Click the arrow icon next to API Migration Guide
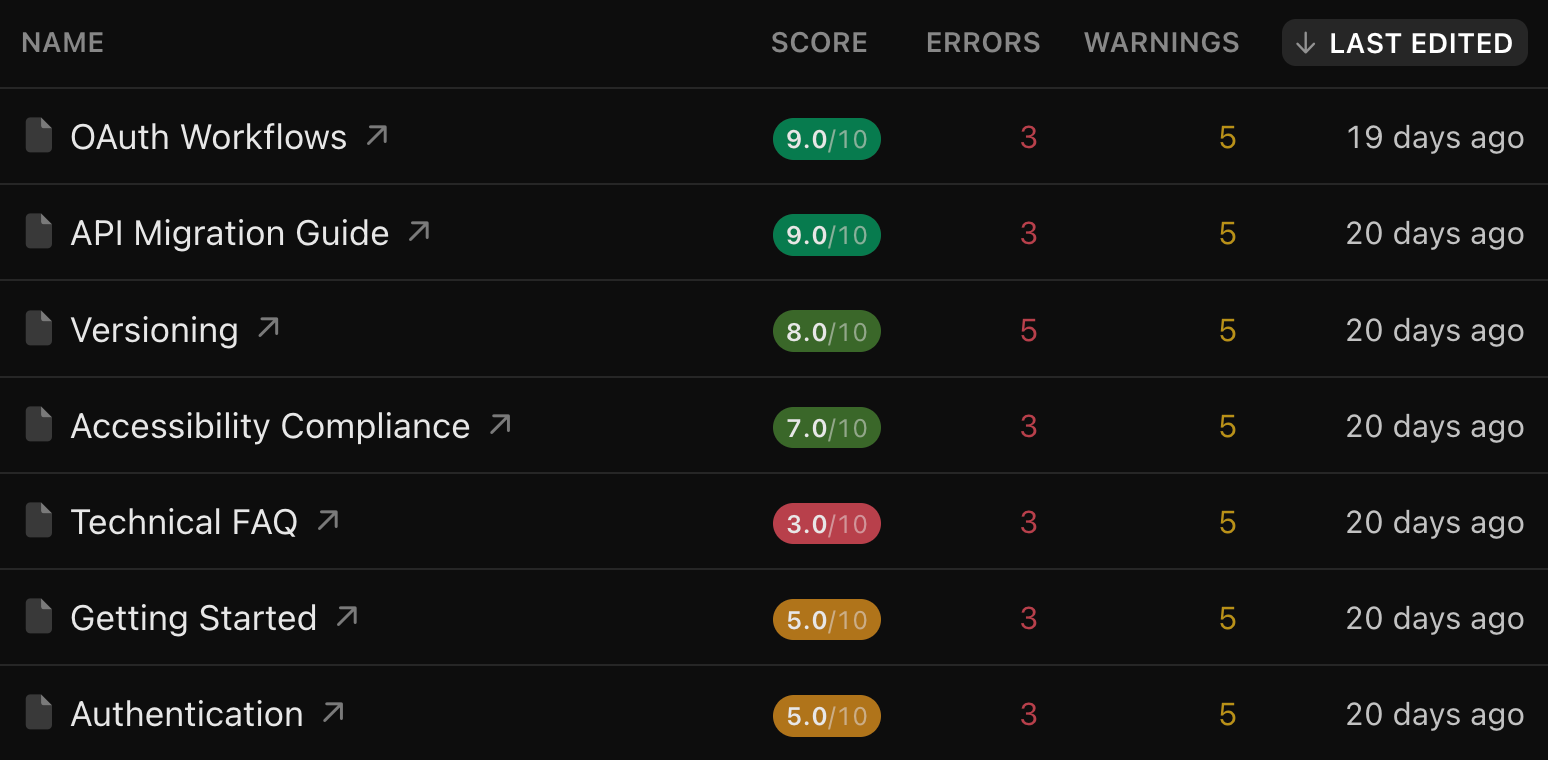Viewport: 1548px width, 760px height. tap(419, 232)
